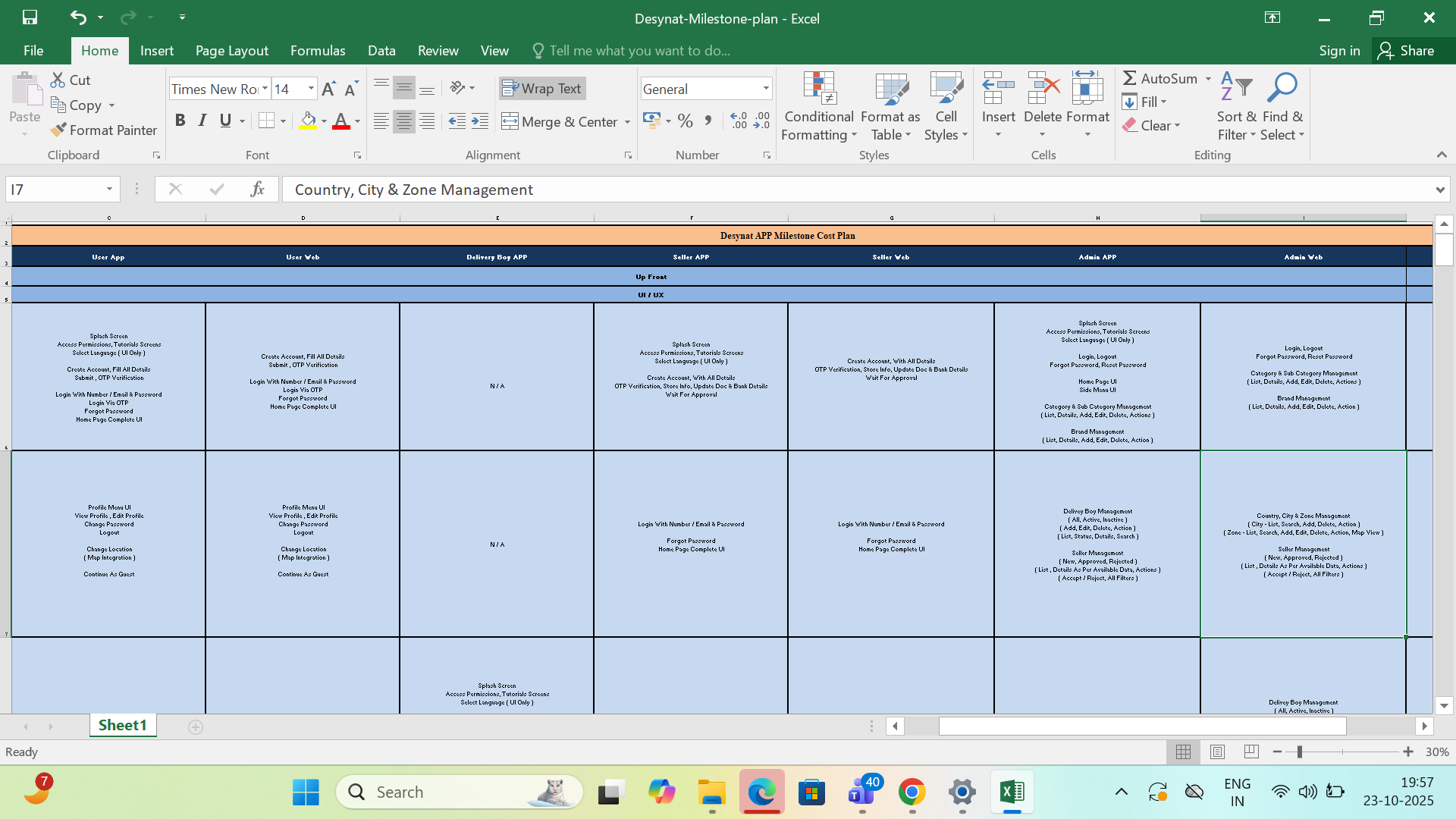
Task: Click the Share button
Action: coord(1407,51)
